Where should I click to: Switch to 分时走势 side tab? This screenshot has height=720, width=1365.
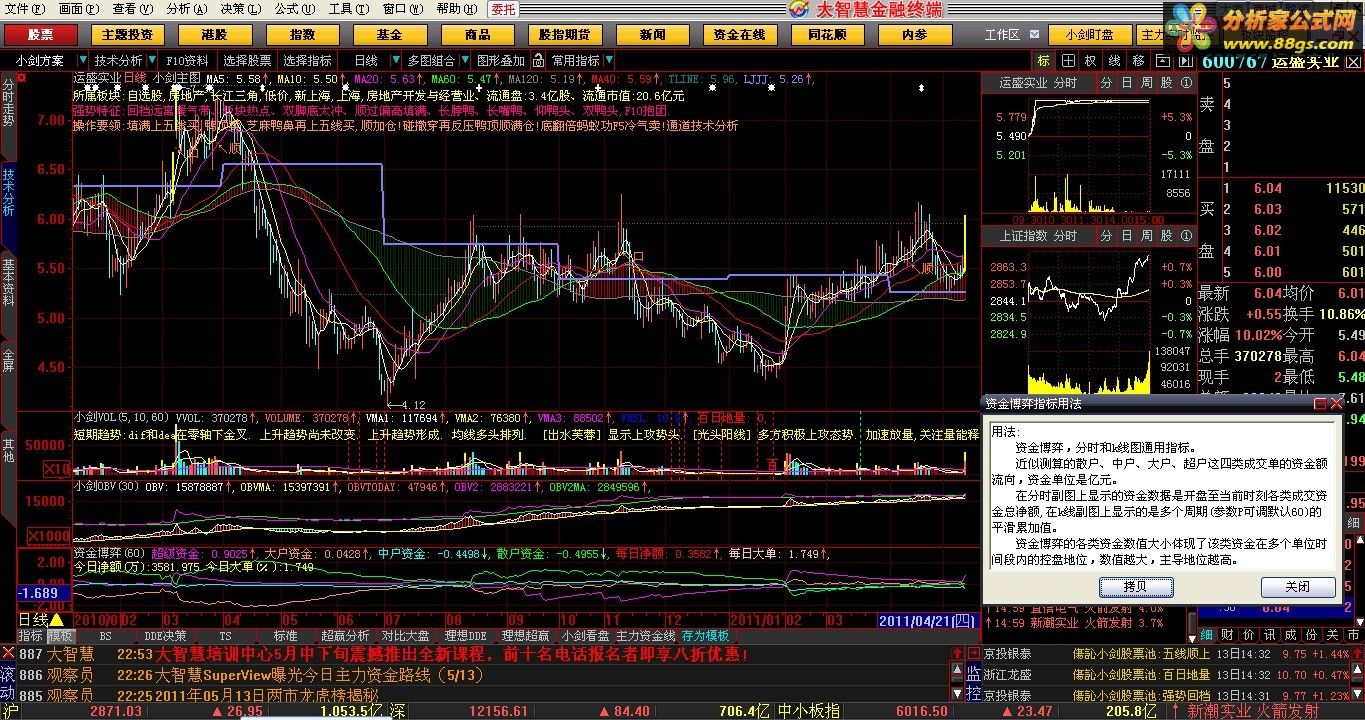[8, 104]
